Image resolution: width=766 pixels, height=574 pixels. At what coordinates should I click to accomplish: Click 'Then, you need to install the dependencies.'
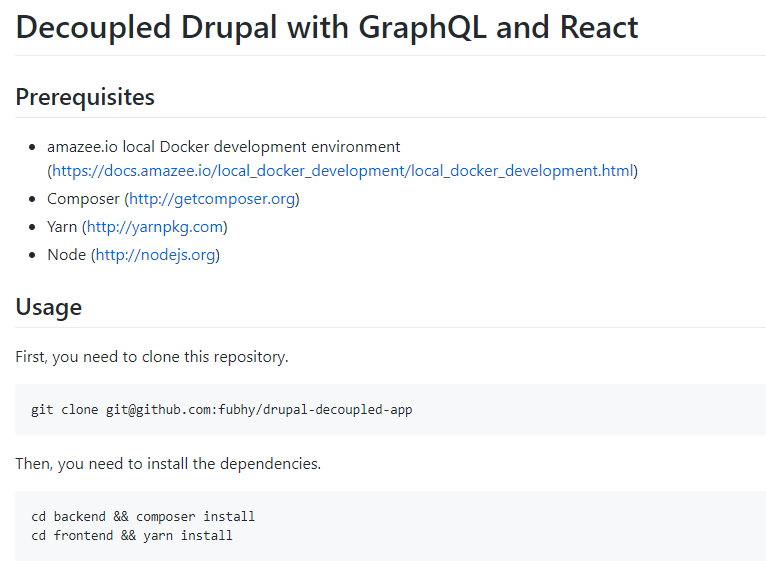pyautogui.click(x=168, y=464)
